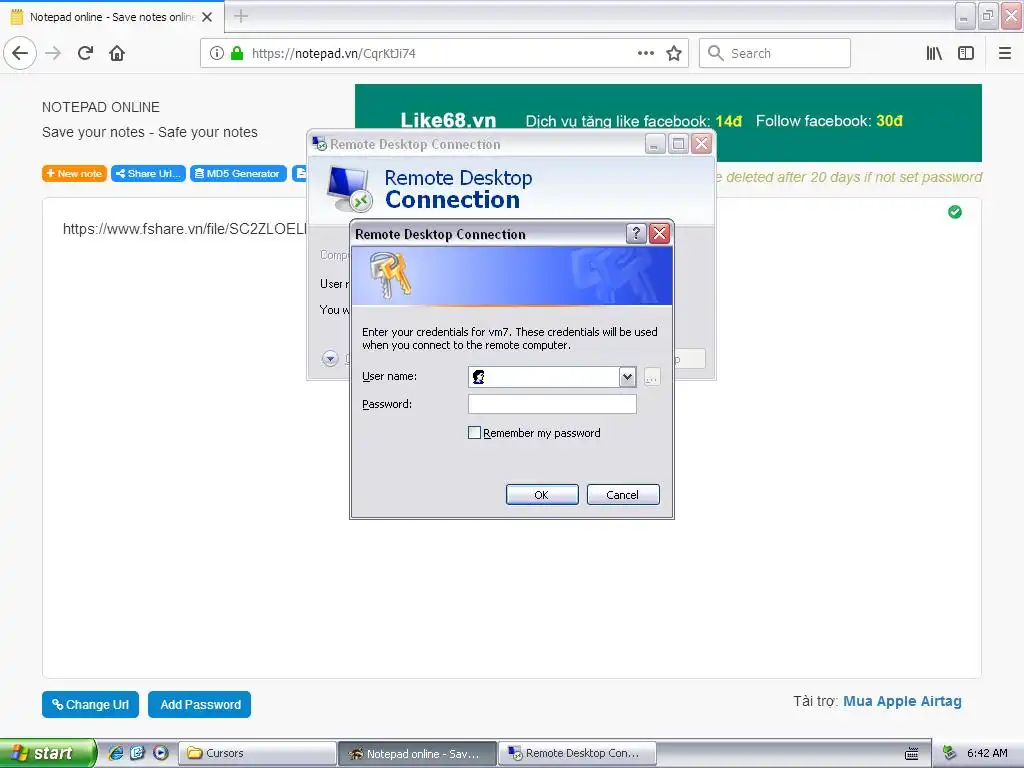This screenshot has height=768, width=1024.
Task: Open the Firefox Library icon
Action: click(935, 53)
